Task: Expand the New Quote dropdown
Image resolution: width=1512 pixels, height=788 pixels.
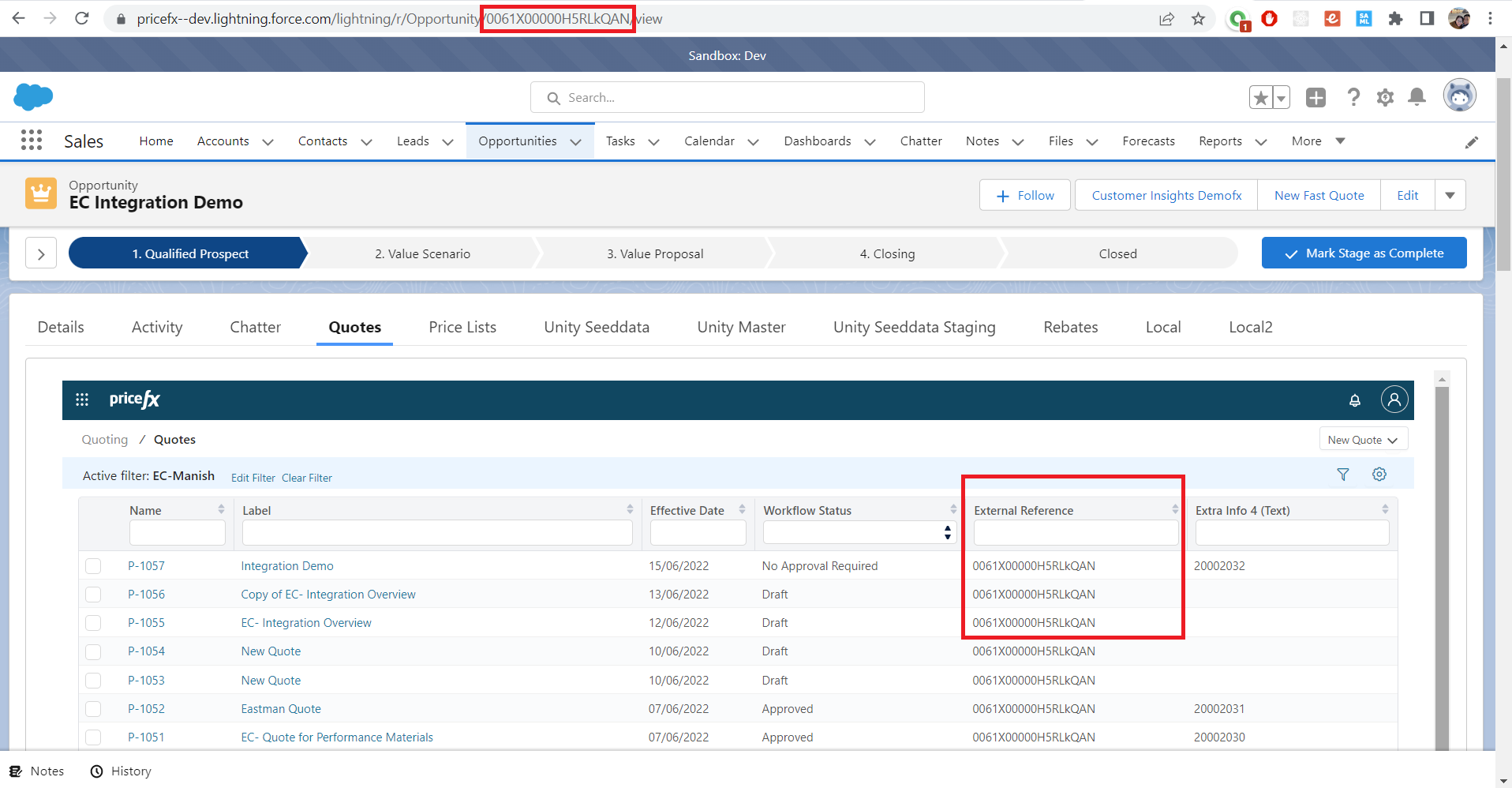Action: [x=1363, y=440]
